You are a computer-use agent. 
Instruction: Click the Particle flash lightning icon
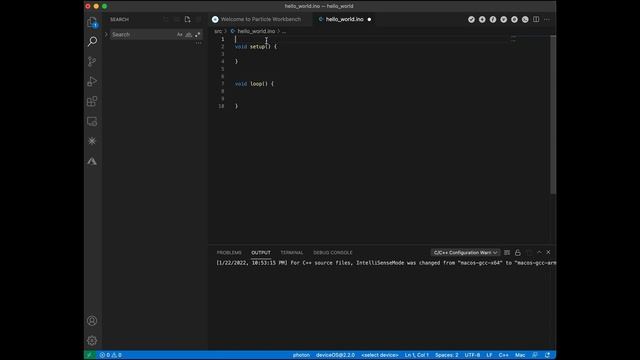[493, 19]
